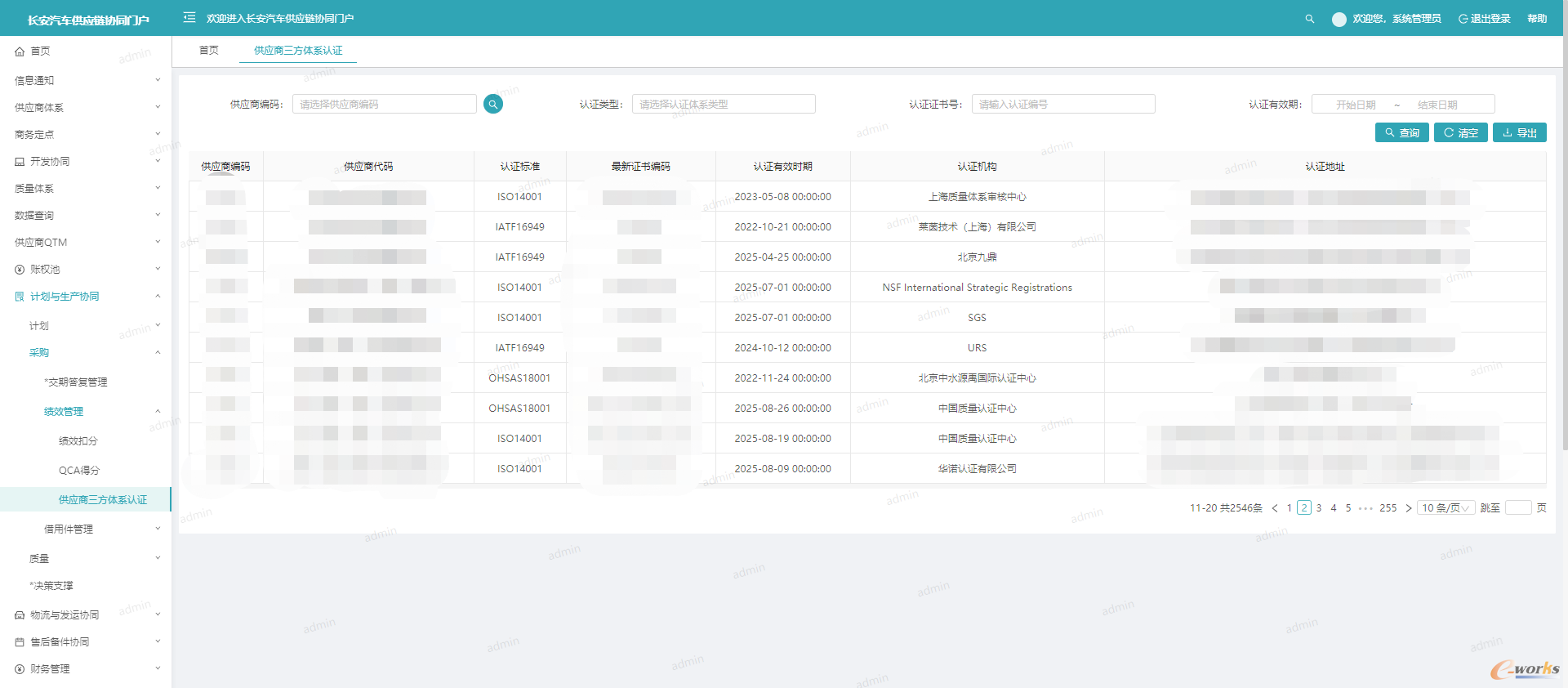Click the 计划与生产协同 sidebar icon
Screen dimensions: 1568x688
coord(20,297)
